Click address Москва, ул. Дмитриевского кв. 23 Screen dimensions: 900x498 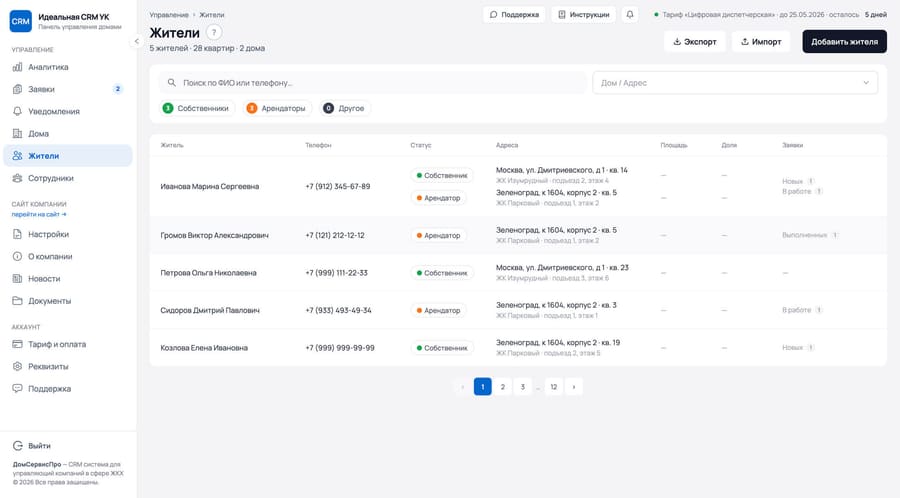pos(562,267)
